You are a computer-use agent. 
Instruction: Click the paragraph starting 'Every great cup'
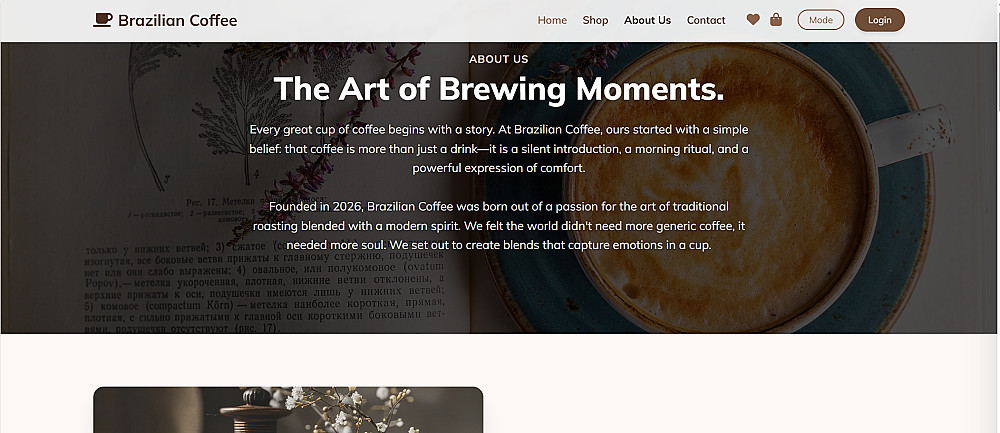pyautogui.click(x=498, y=149)
